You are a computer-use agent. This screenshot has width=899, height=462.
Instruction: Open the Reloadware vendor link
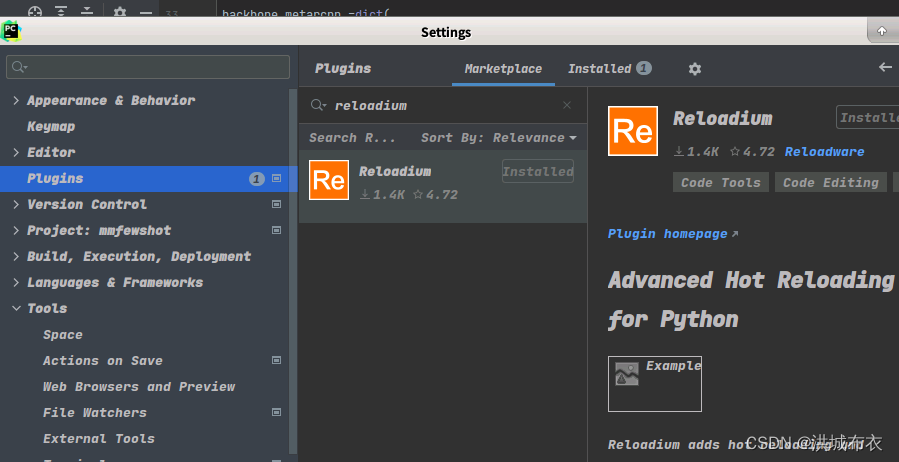(824, 152)
